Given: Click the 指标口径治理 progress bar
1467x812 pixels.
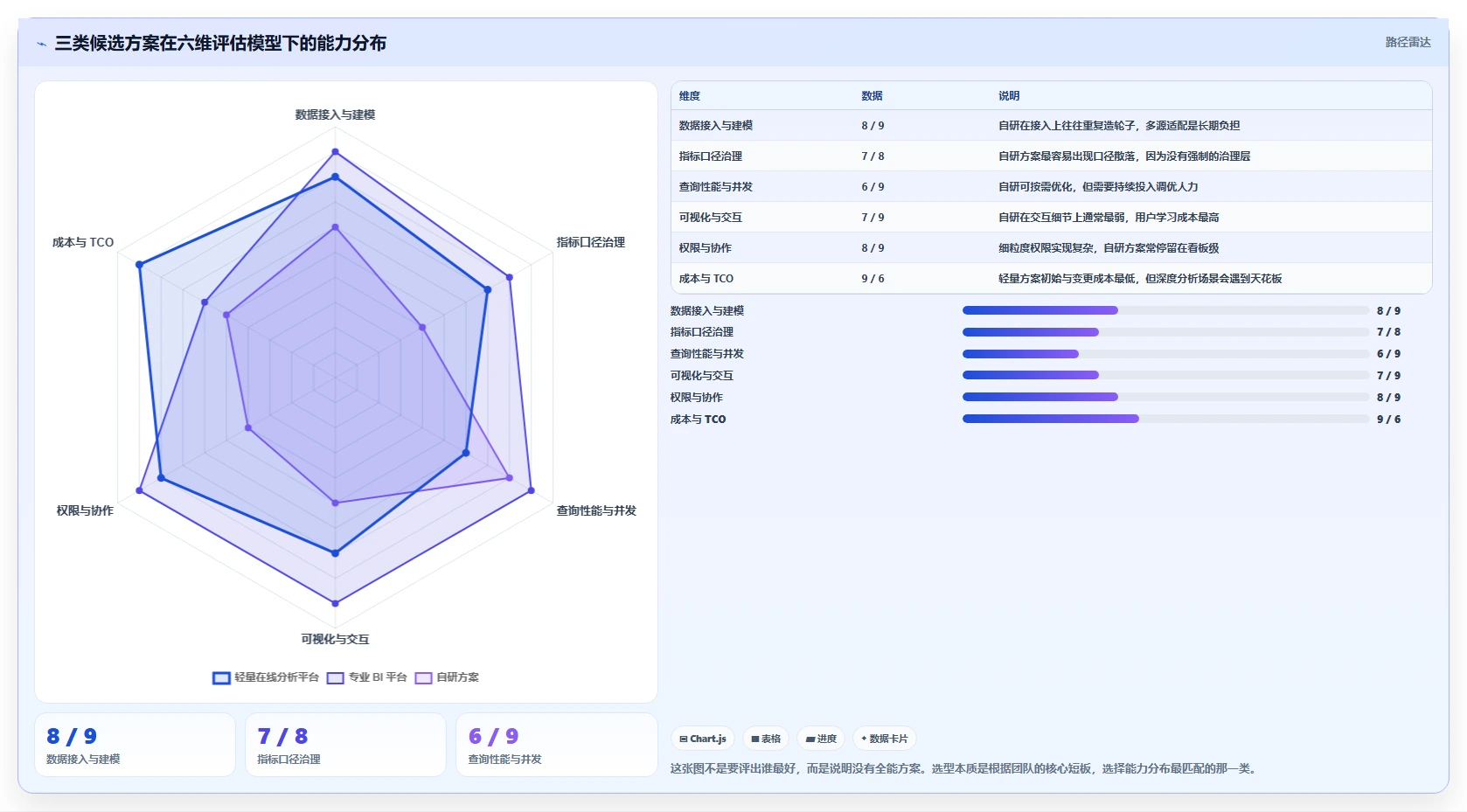Looking at the screenshot, I should pos(1165,332).
